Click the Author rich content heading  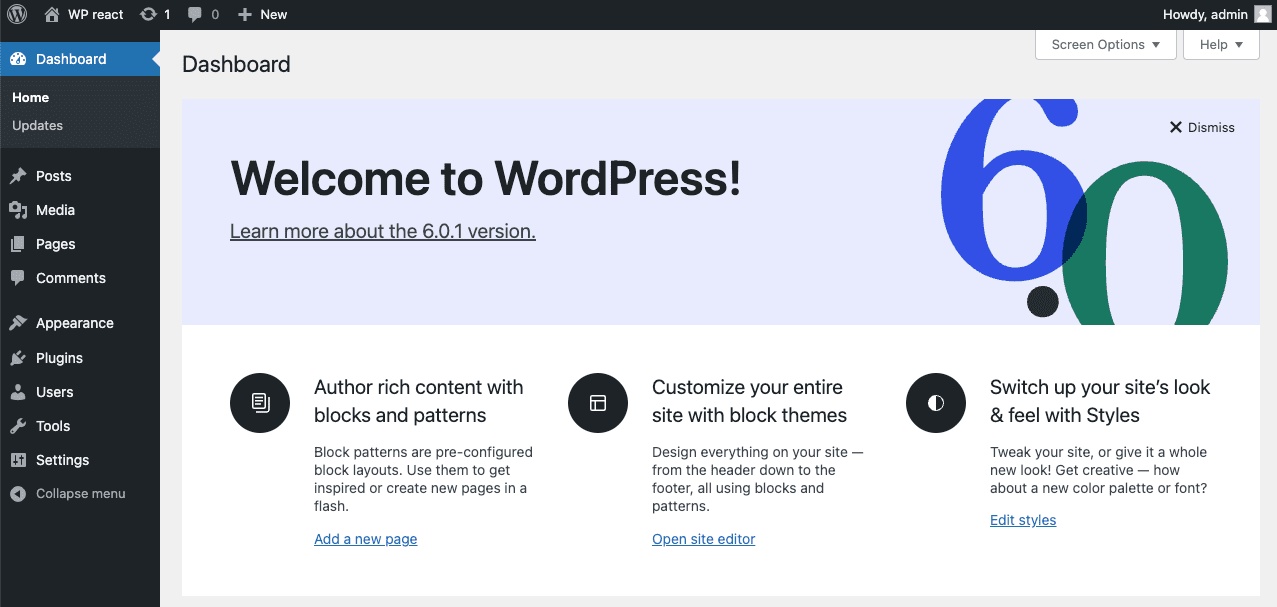point(419,401)
